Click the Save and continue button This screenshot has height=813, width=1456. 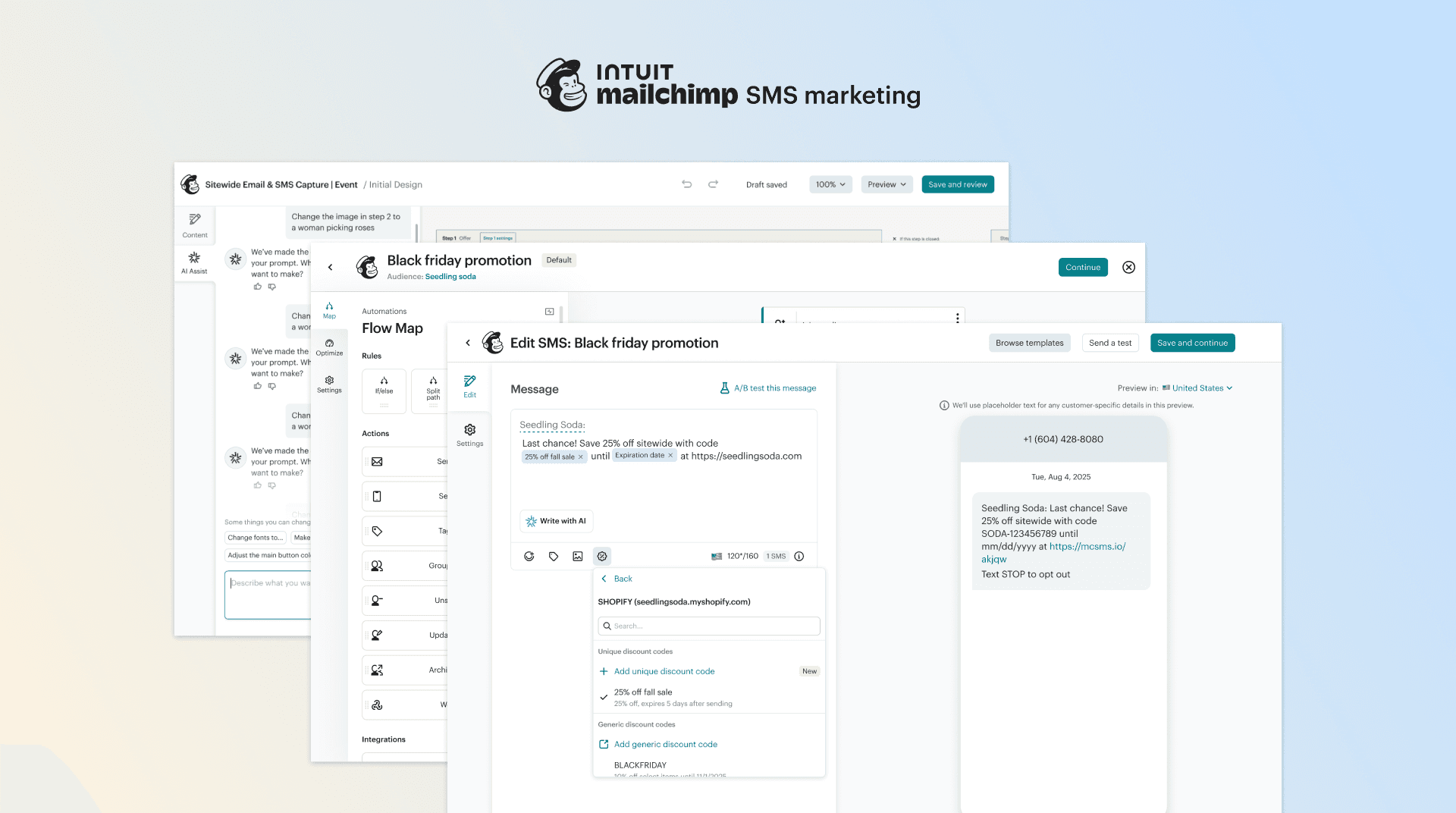(1192, 343)
